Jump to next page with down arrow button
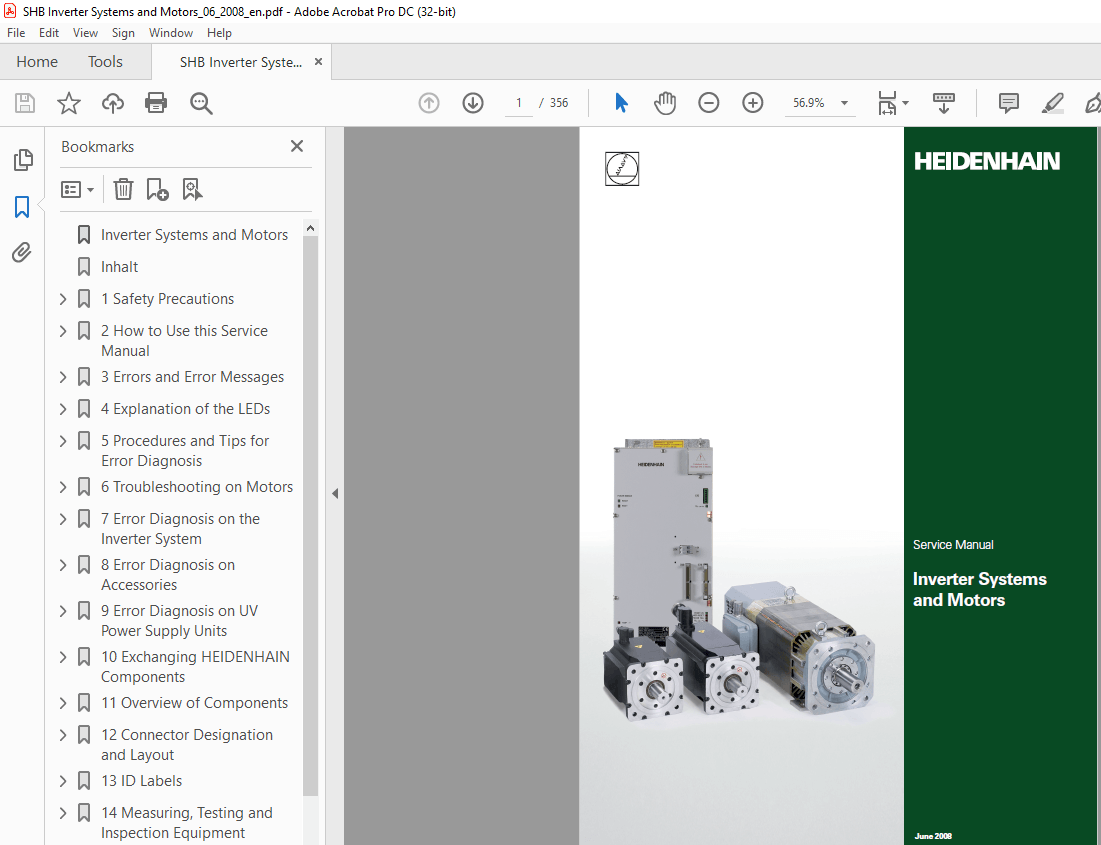 [472, 103]
